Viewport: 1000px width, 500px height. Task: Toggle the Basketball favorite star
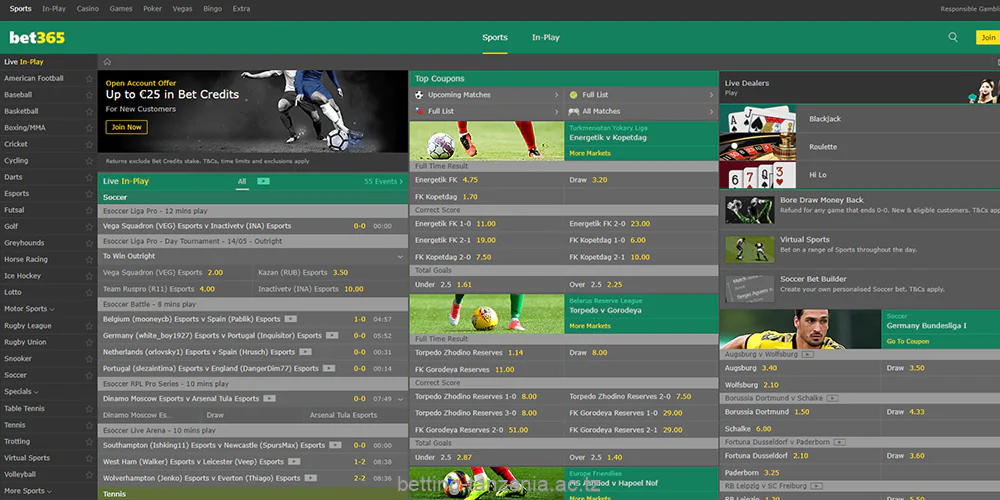(89, 112)
